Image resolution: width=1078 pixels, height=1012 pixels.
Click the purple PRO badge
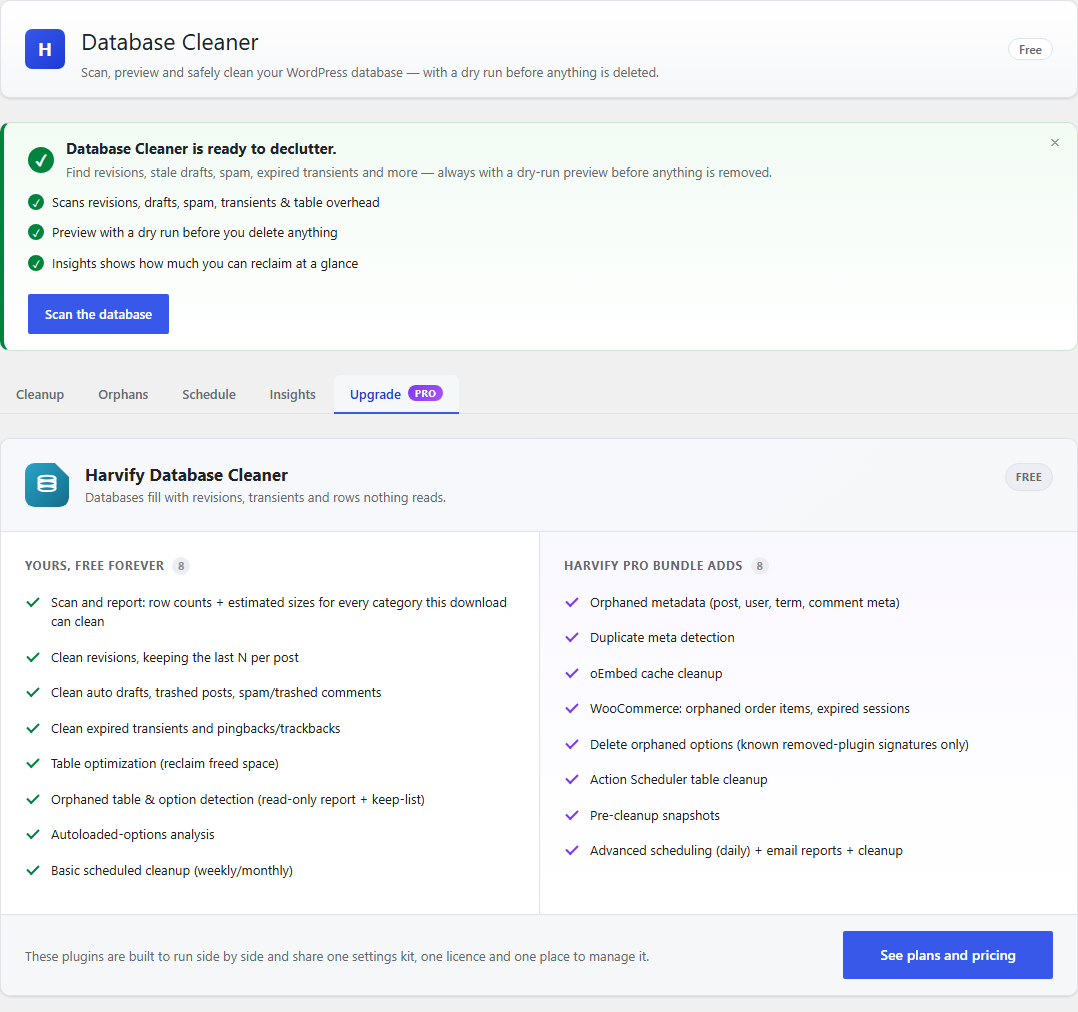(x=425, y=393)
